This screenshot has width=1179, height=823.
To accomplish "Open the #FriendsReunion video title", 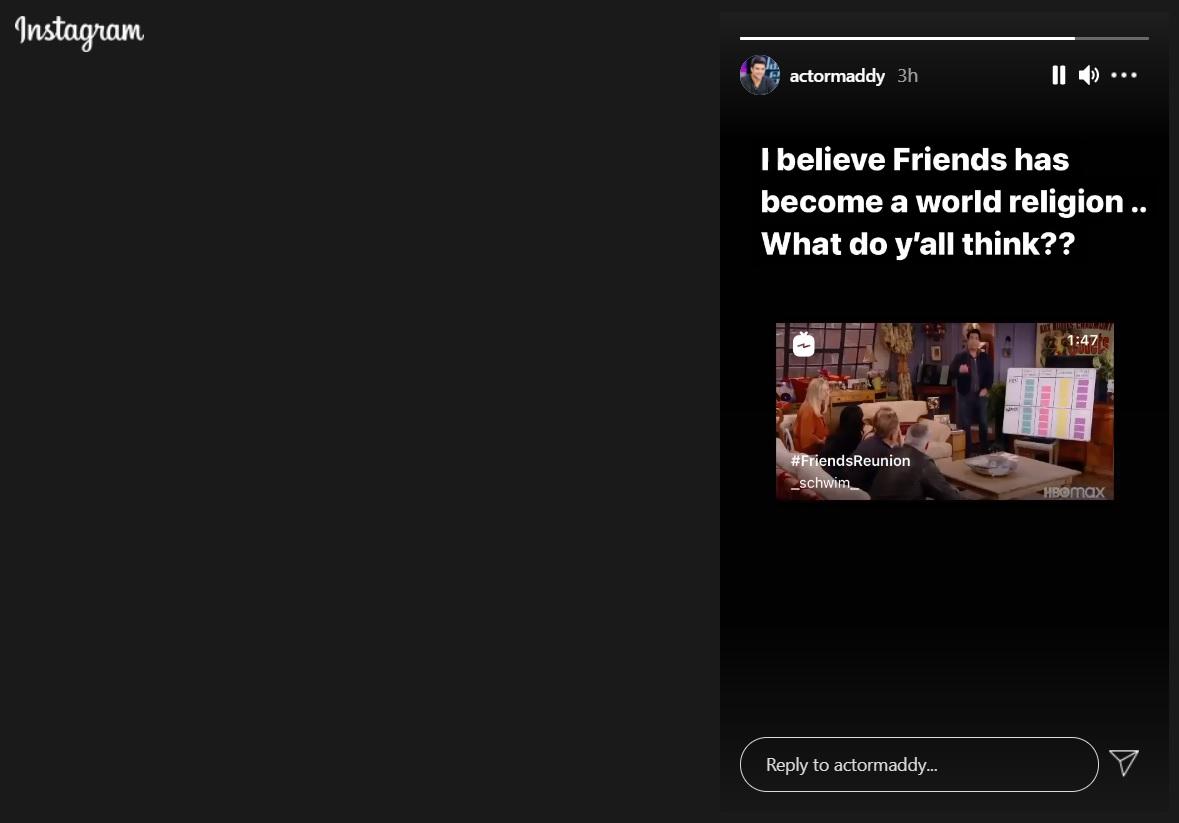I will (x=850, y=461).
